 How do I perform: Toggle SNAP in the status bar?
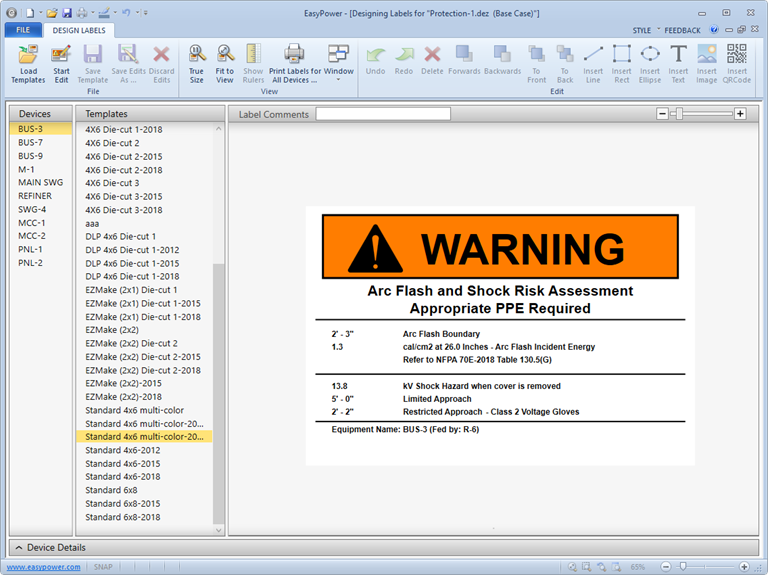(103, 567)
